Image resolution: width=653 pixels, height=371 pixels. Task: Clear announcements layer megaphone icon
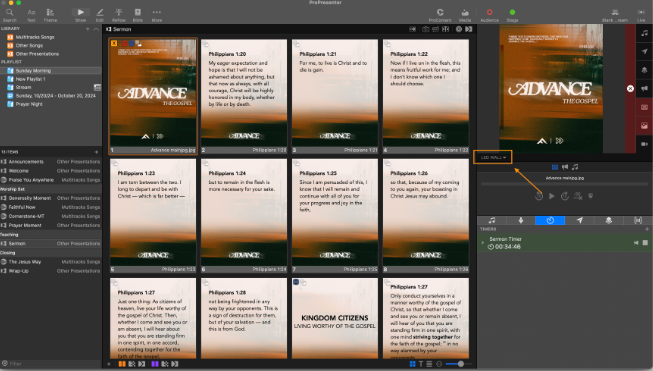pyautogui.click(x=644, y=88)
